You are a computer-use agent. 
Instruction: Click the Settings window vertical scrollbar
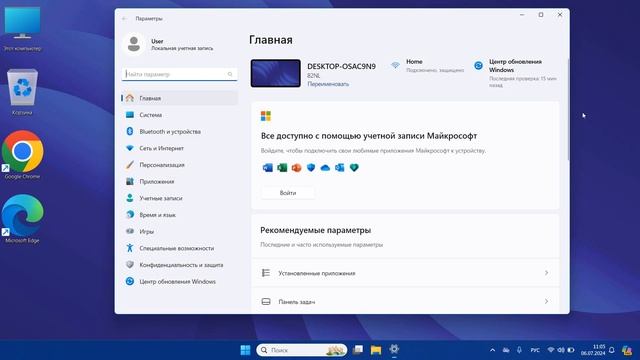568,110
